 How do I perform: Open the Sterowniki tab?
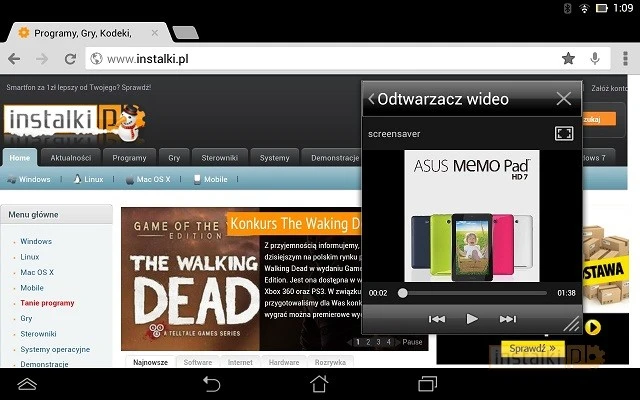tap(220, 158)
